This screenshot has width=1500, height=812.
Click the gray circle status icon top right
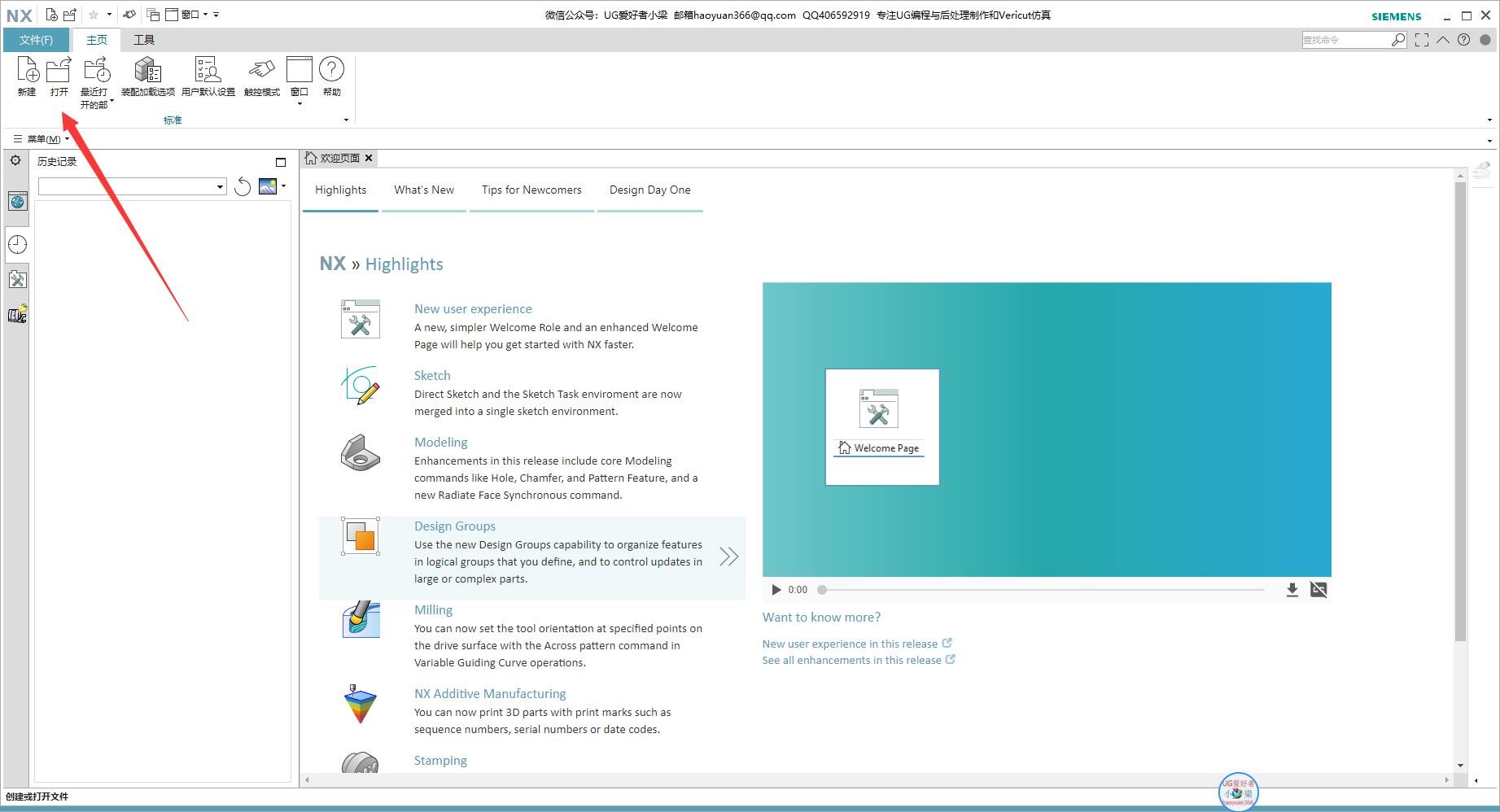pyautogui.click(x=1485, y=40)
